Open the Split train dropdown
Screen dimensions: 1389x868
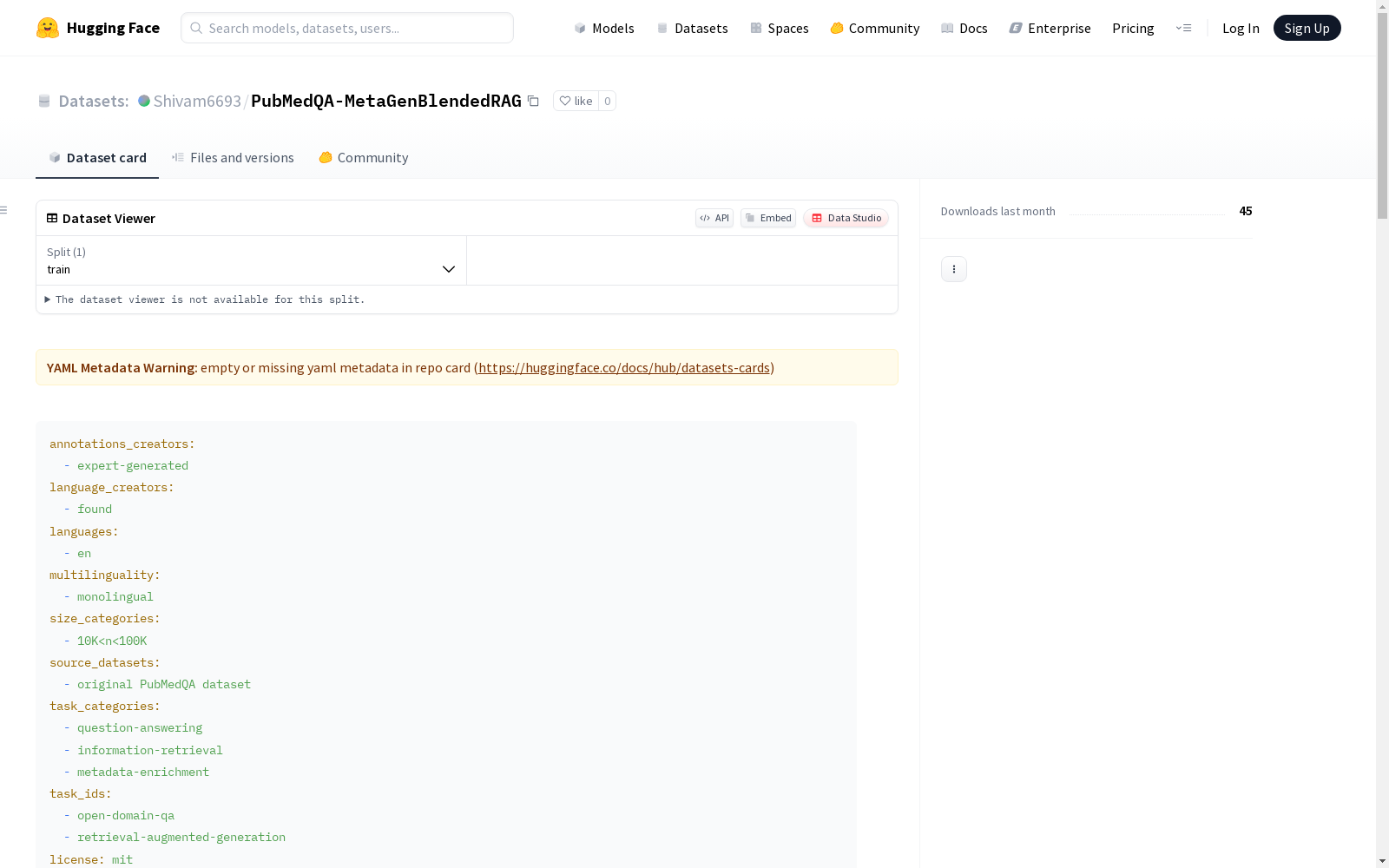tap(251, 260)
